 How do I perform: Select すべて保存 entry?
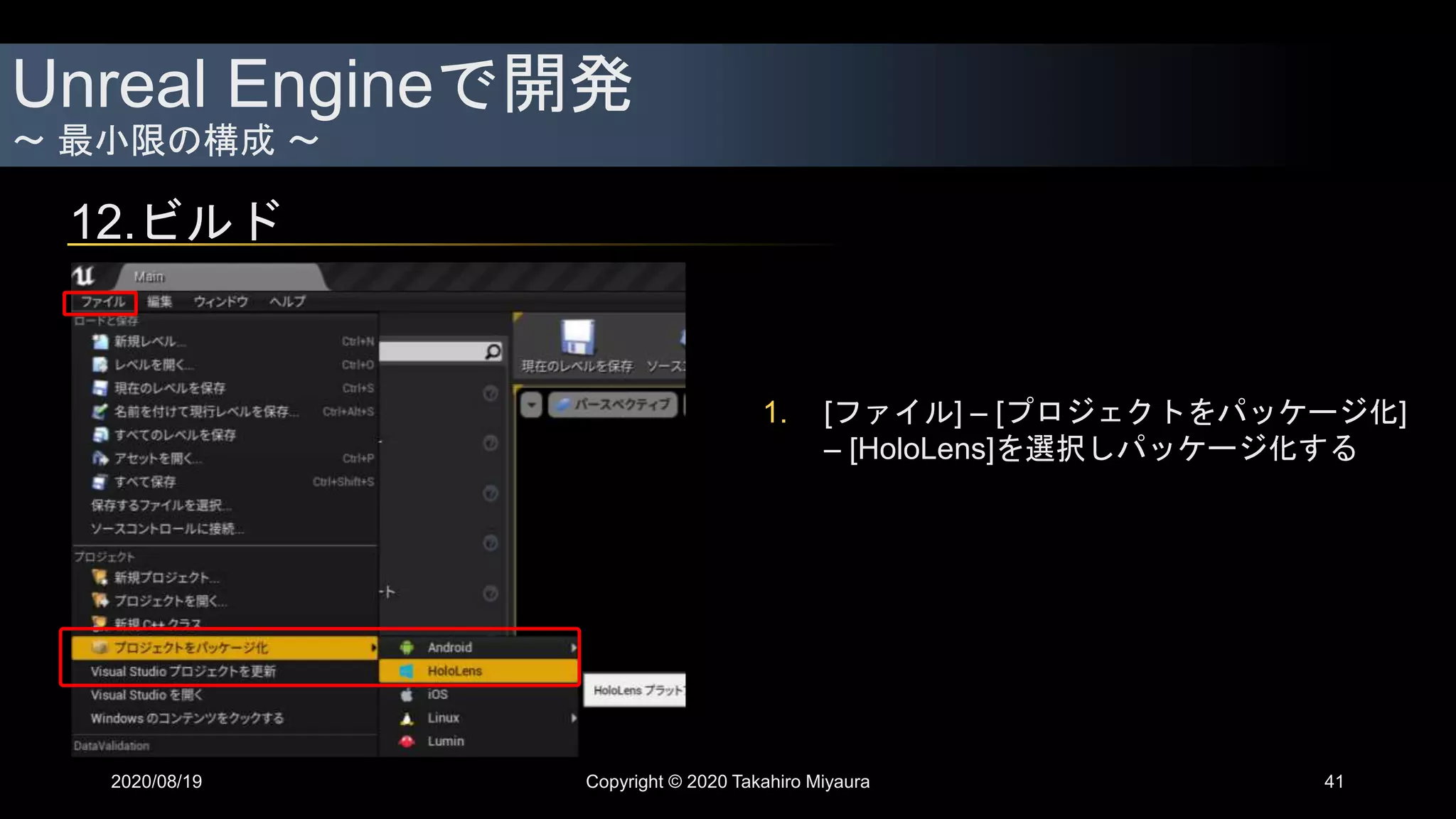[x=225, y=482]
